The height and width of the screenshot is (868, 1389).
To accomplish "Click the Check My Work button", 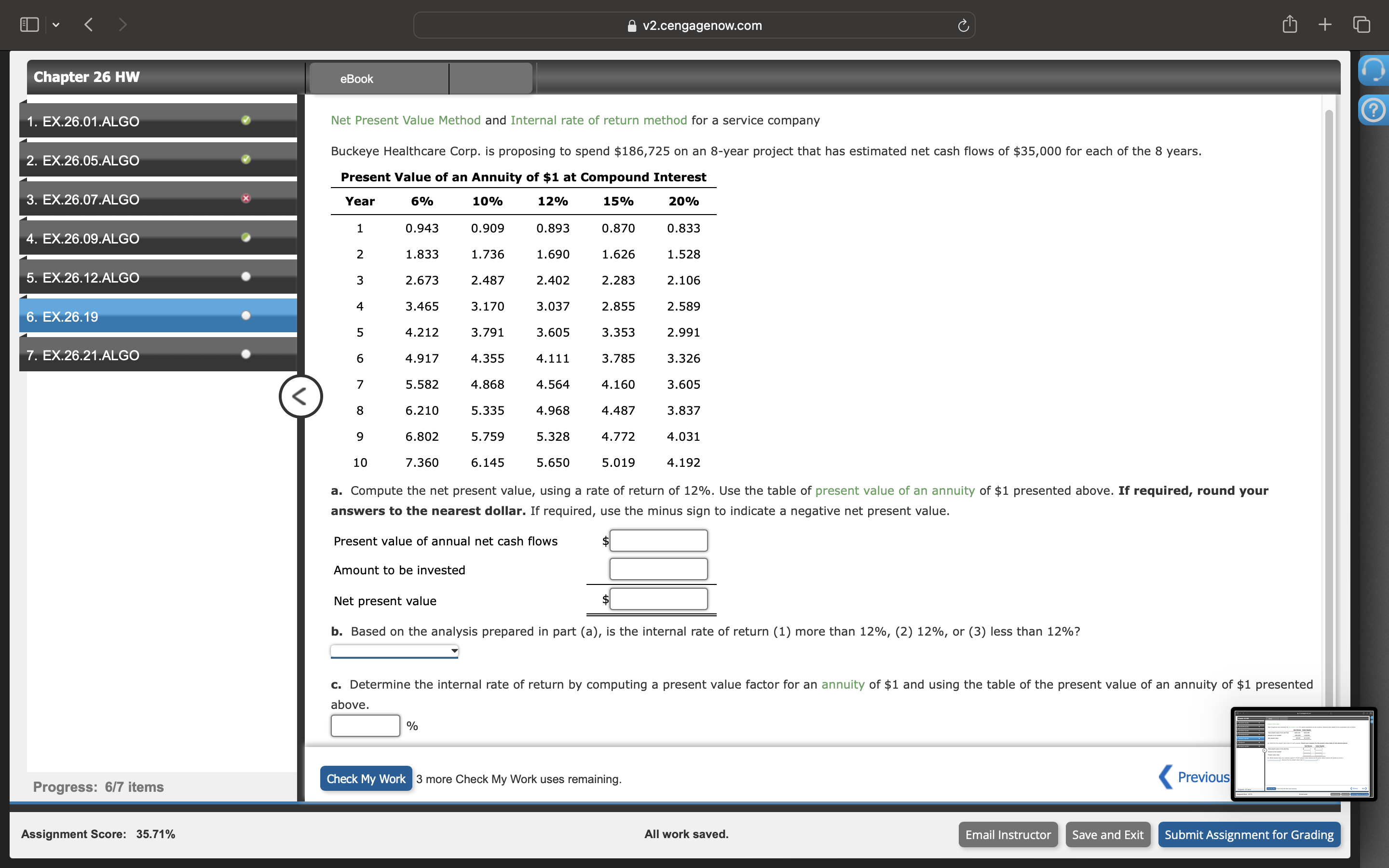I will [366, 778].
